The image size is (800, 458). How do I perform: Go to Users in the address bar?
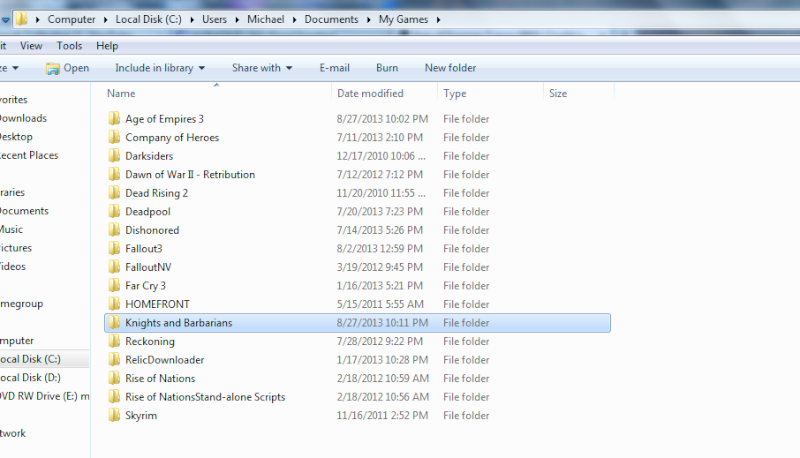click(x=214, y=19)
